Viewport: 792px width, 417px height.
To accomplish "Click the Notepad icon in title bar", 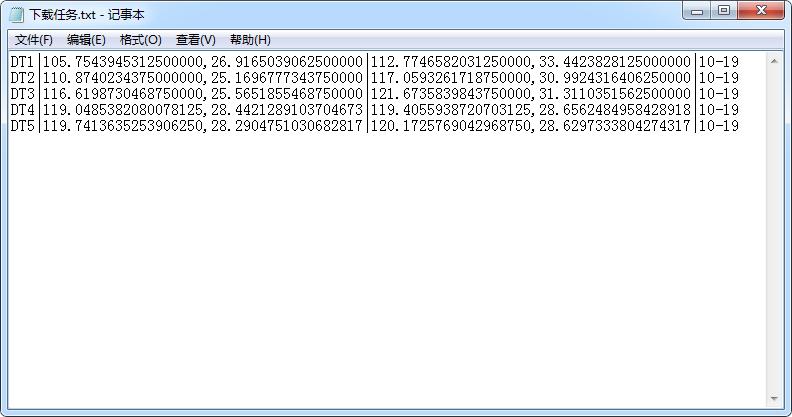I will click(17, 14).
